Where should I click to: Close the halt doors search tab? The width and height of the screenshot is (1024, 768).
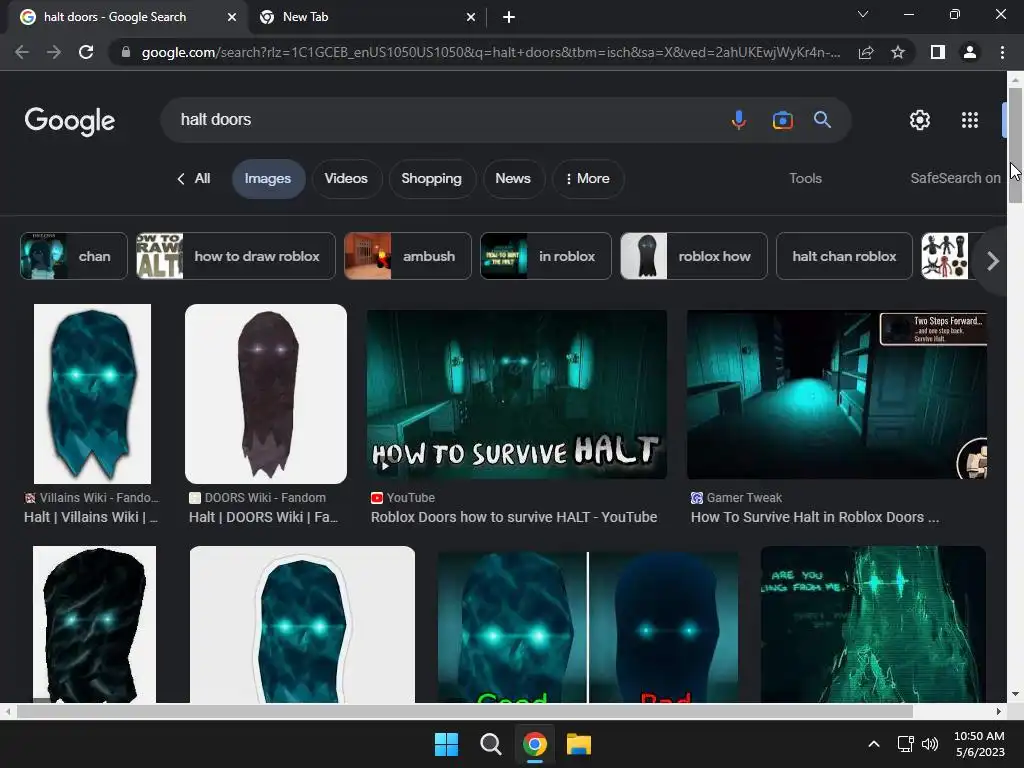(232, 17)
